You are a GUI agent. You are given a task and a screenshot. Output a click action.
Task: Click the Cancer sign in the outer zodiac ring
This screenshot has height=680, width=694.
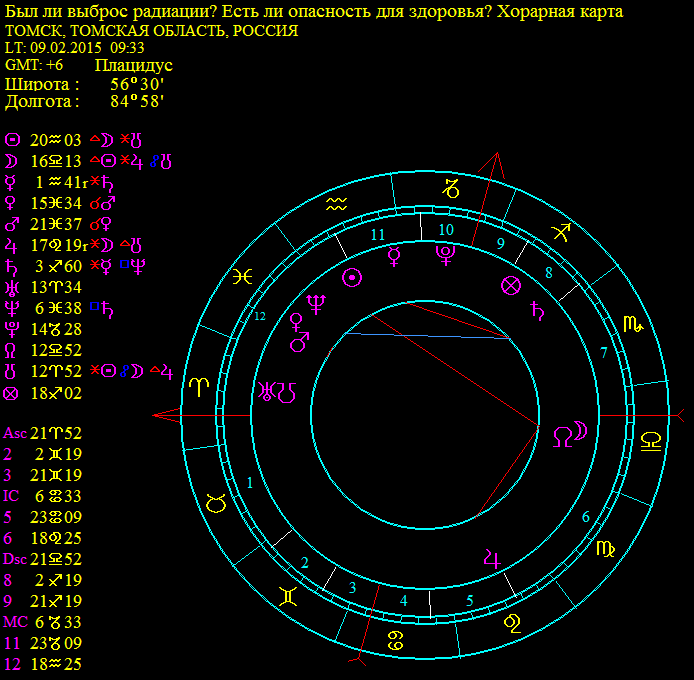coord(396,640)
